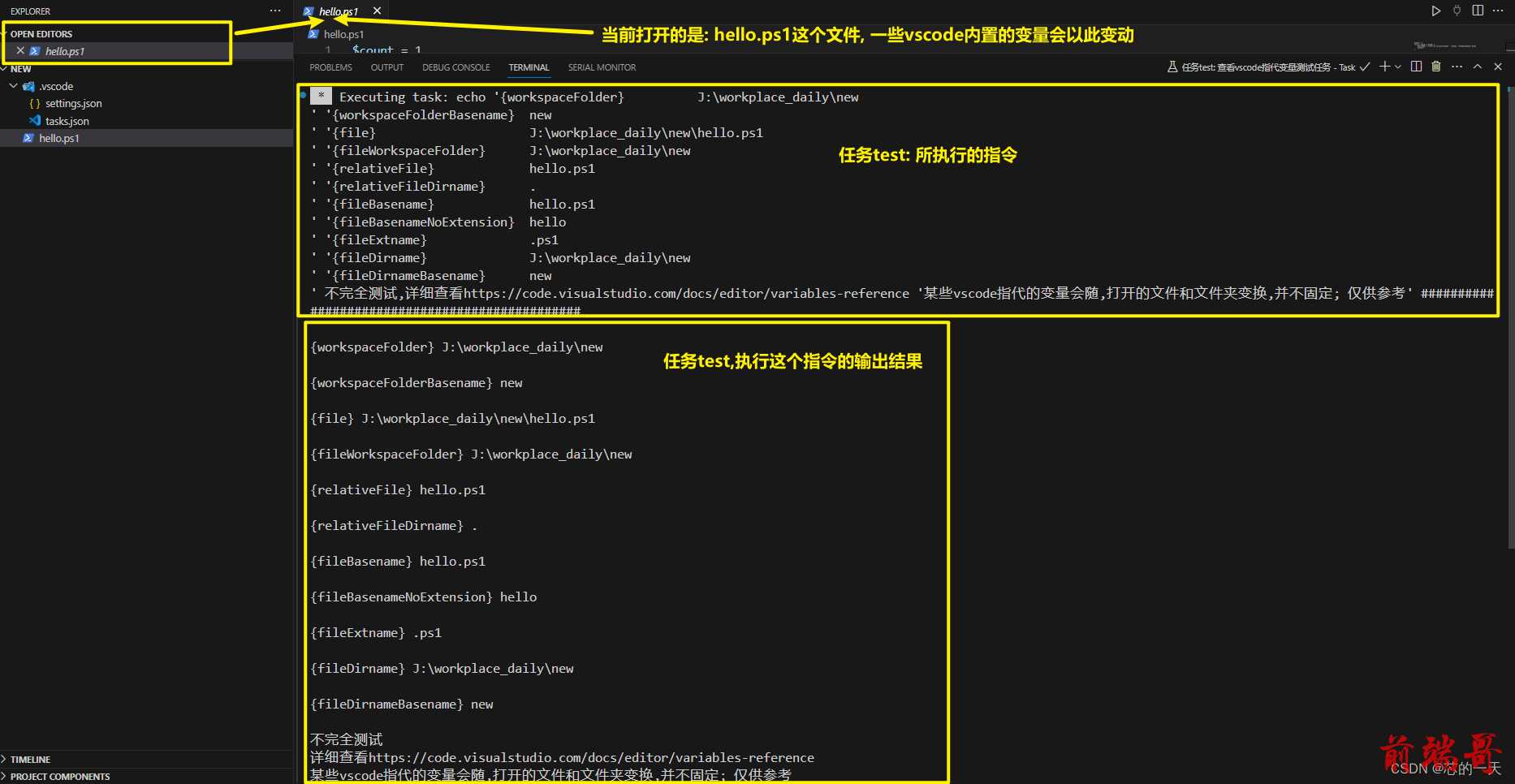Viewport: 1515px width, 784px height.
Task: Click the task success checkmark icon
Action: coord(1365,67)
